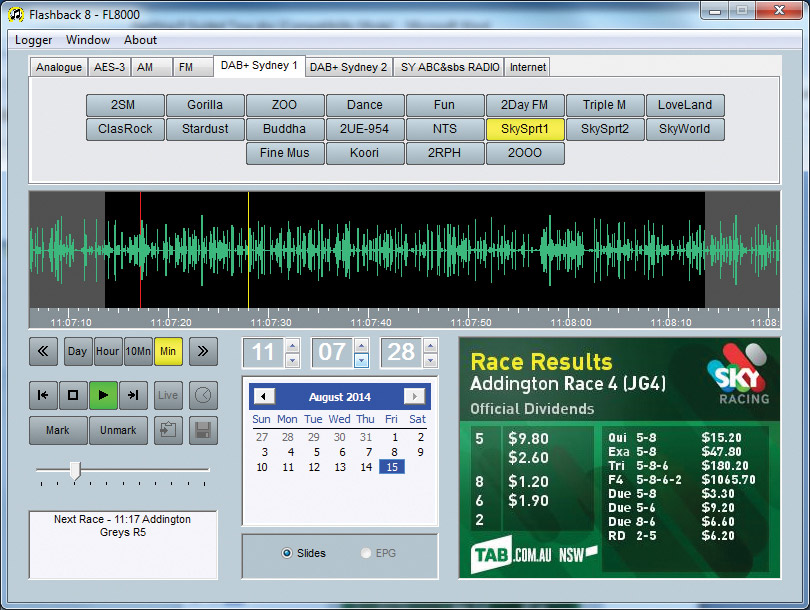The height and width of the screenshot is (610, 810).
Task: Click the clock icon button
Action: (203, 395)
